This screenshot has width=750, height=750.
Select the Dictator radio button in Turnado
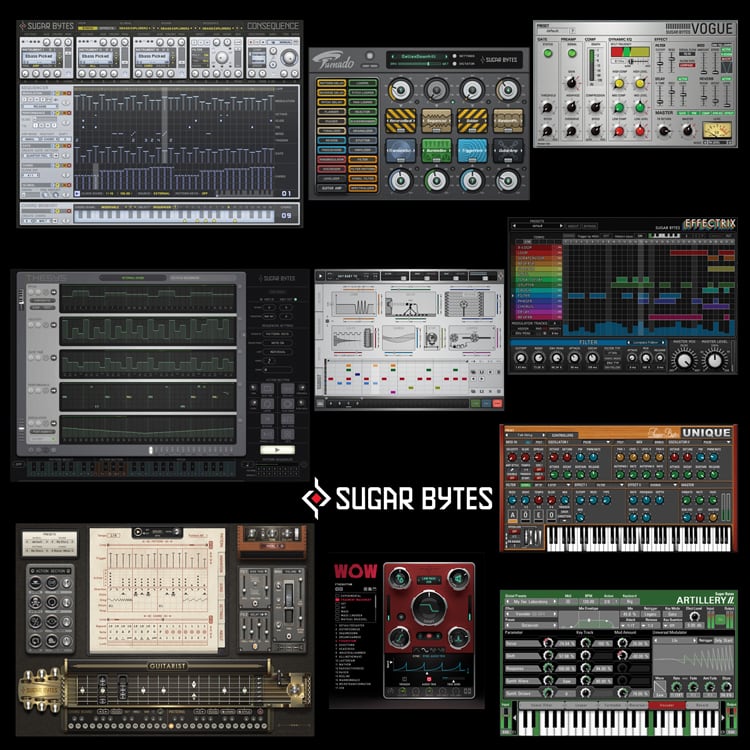[454, 63]
